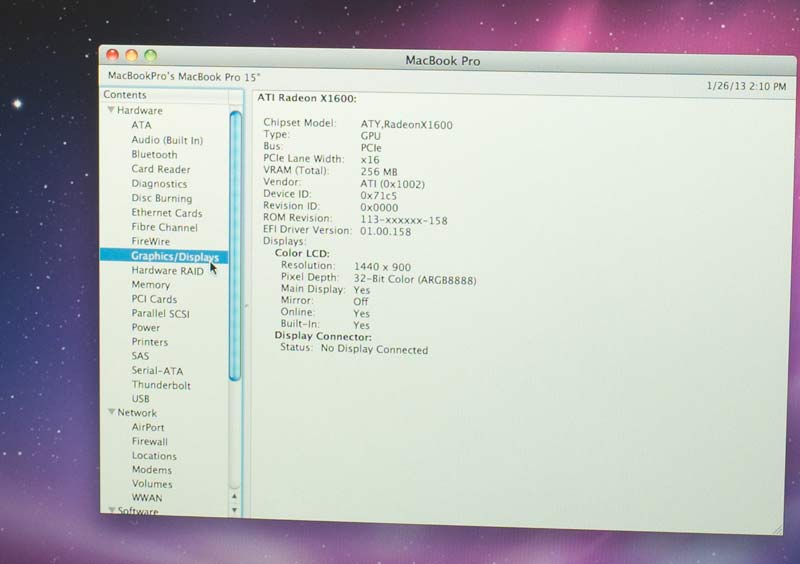The image size is (800, 564).
Task: Click the ATI (0x1002) vendor value
Action: [392, 184]
